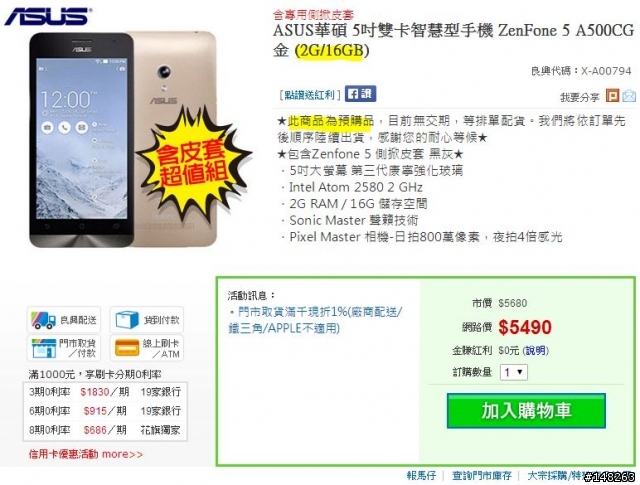Image resolution: width=640 pixels, height=485 pixels.
Task: Click the 3期0利率 installment row
Action: tap(105, 392)
